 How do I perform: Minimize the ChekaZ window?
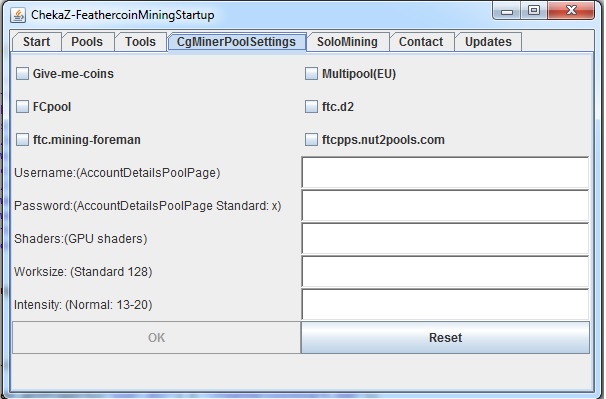[x=507, y=10]
